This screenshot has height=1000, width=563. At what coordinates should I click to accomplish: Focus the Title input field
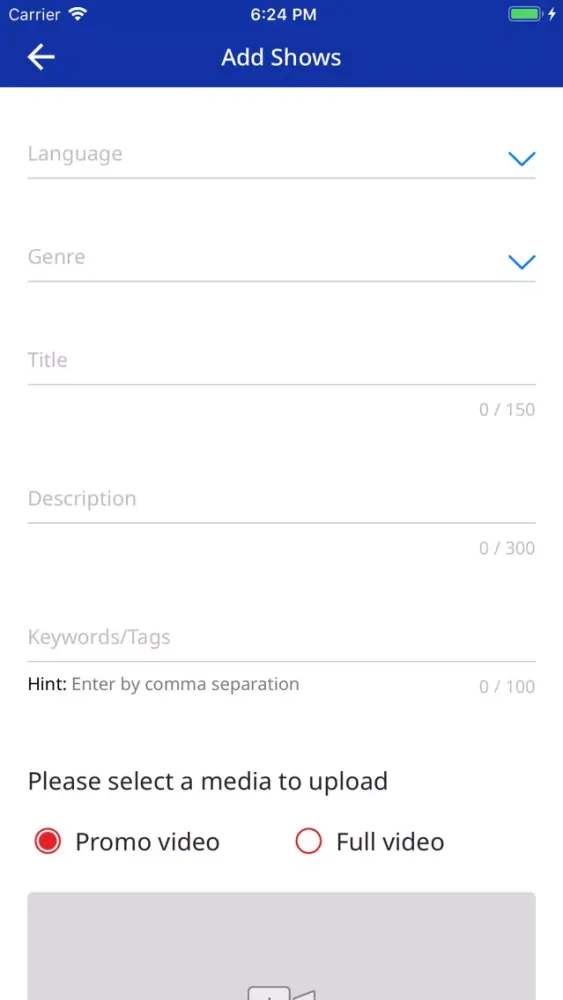281,361
